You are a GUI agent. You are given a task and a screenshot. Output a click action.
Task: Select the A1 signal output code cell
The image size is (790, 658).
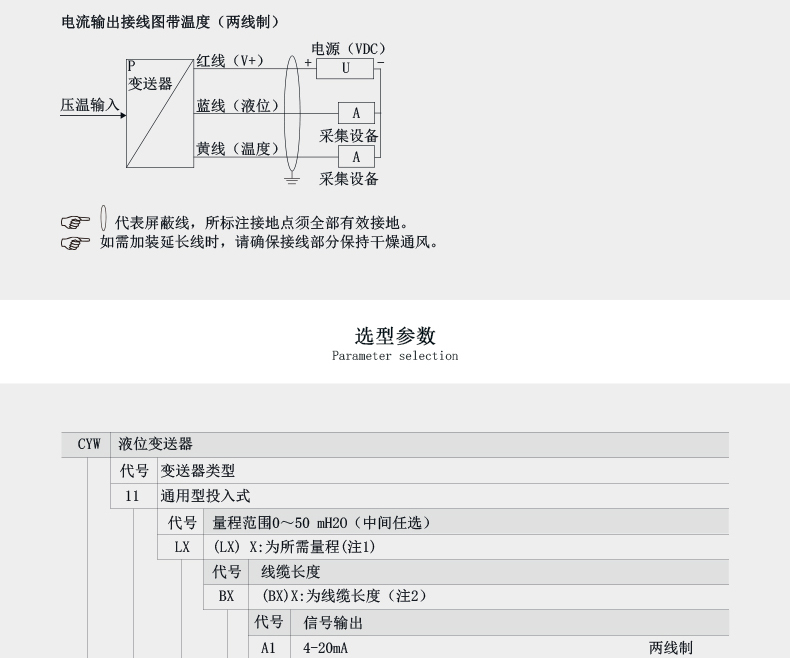point(268,648)
